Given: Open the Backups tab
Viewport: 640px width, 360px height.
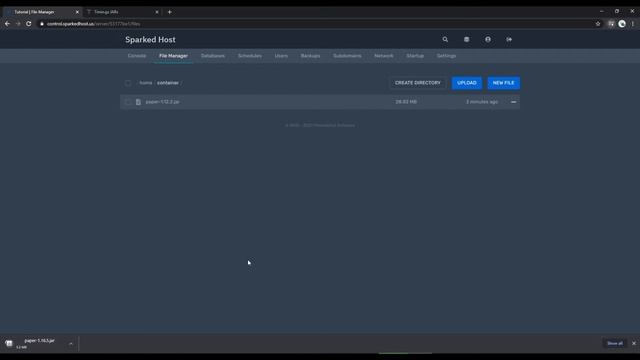Looking at the screenshot, I should point(310,56).
